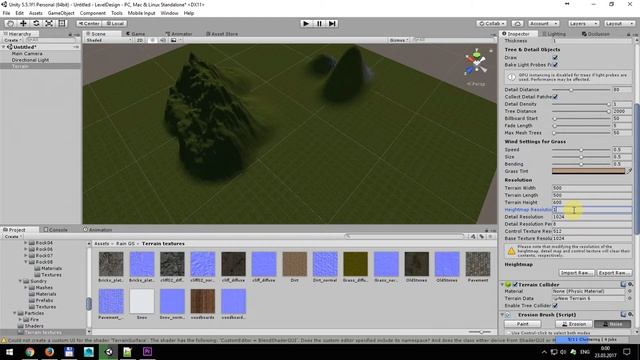Toggle the Draw checkbox
This screenshot has width=640, height=360.
(555, 58)
